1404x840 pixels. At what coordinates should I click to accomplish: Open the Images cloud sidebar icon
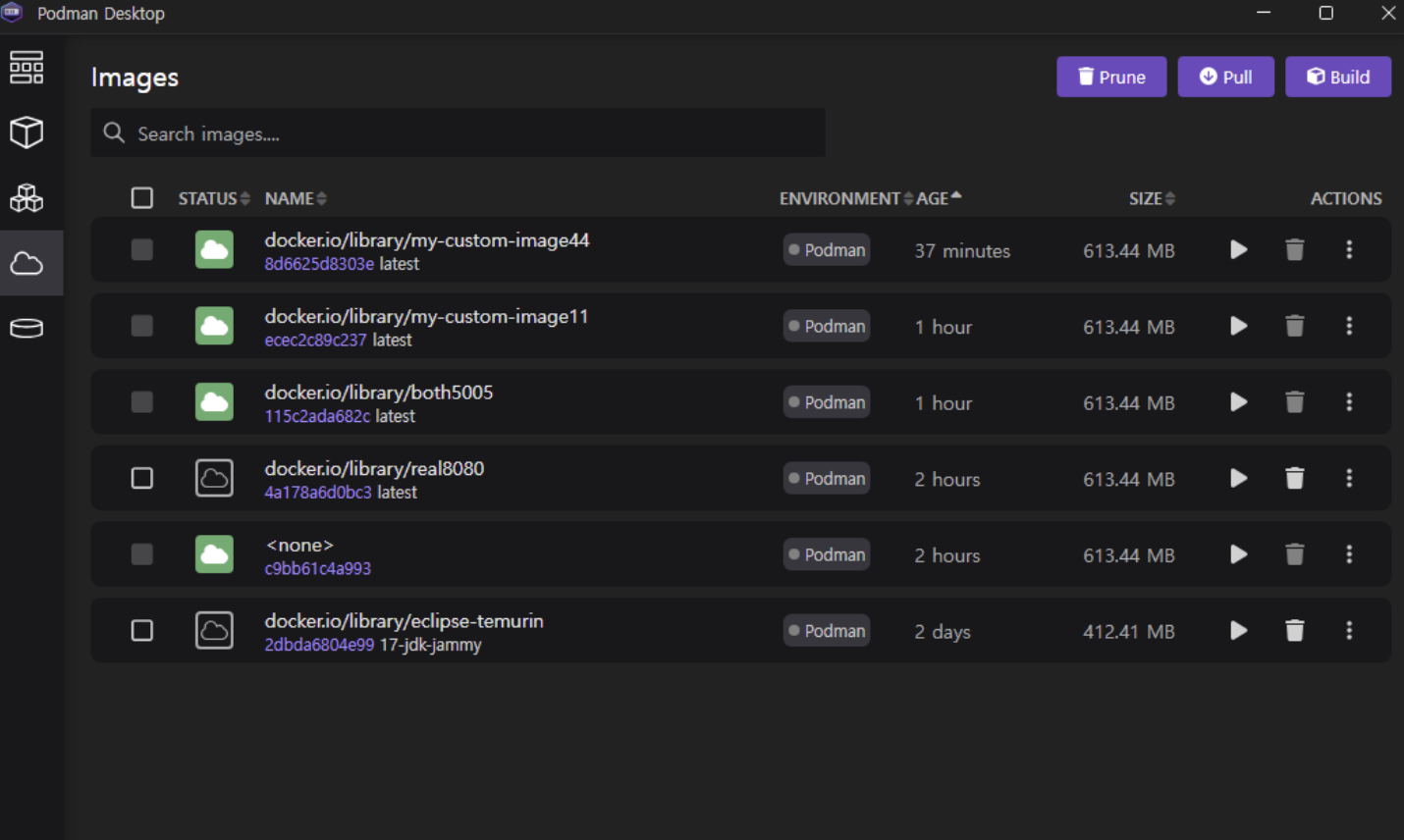click(x=27, y=263)
